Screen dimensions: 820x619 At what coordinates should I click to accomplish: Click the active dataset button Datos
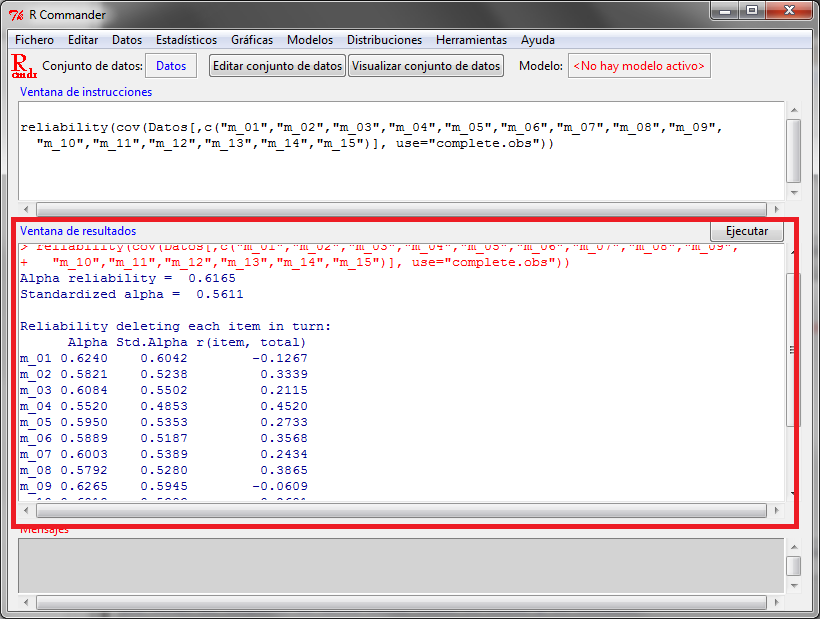[171, 66]
